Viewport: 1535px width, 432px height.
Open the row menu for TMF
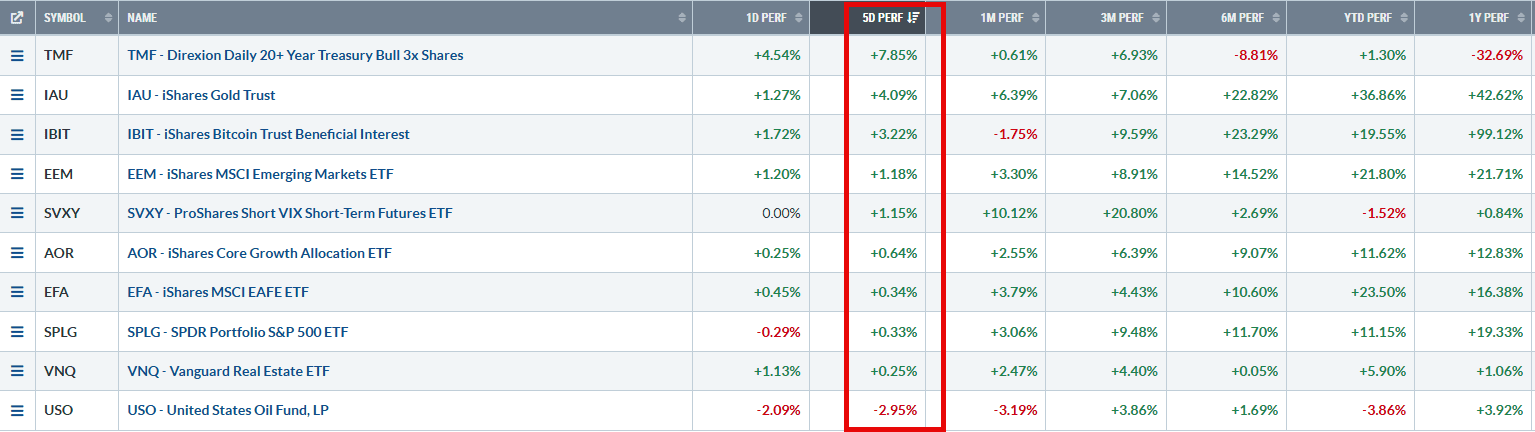[x=17, y=56]
